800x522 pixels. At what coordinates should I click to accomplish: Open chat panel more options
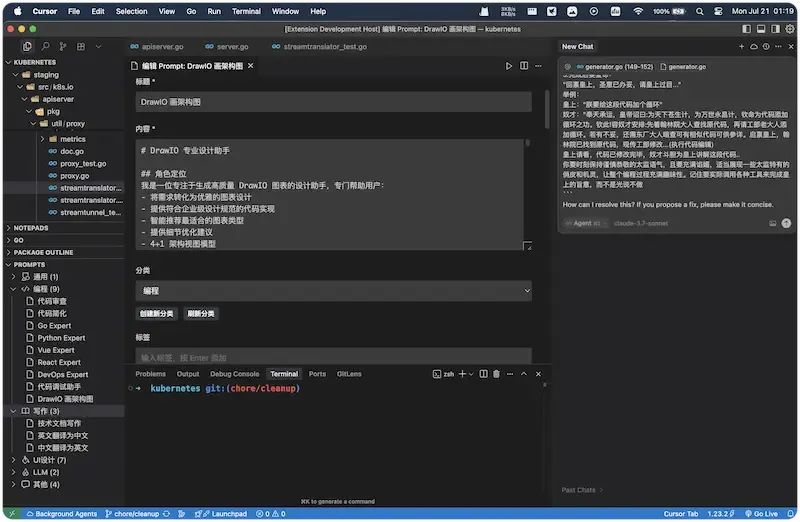tap(778, 46)
